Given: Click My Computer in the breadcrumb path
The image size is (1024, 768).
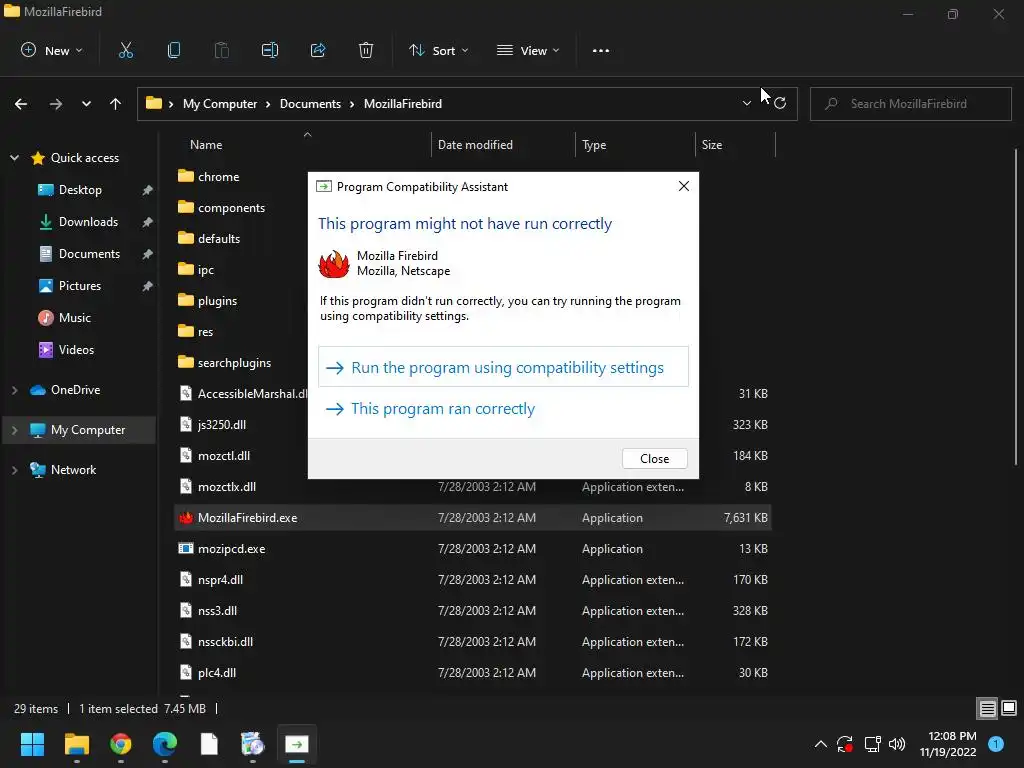Looking at the screenshot, I should 220,104.
